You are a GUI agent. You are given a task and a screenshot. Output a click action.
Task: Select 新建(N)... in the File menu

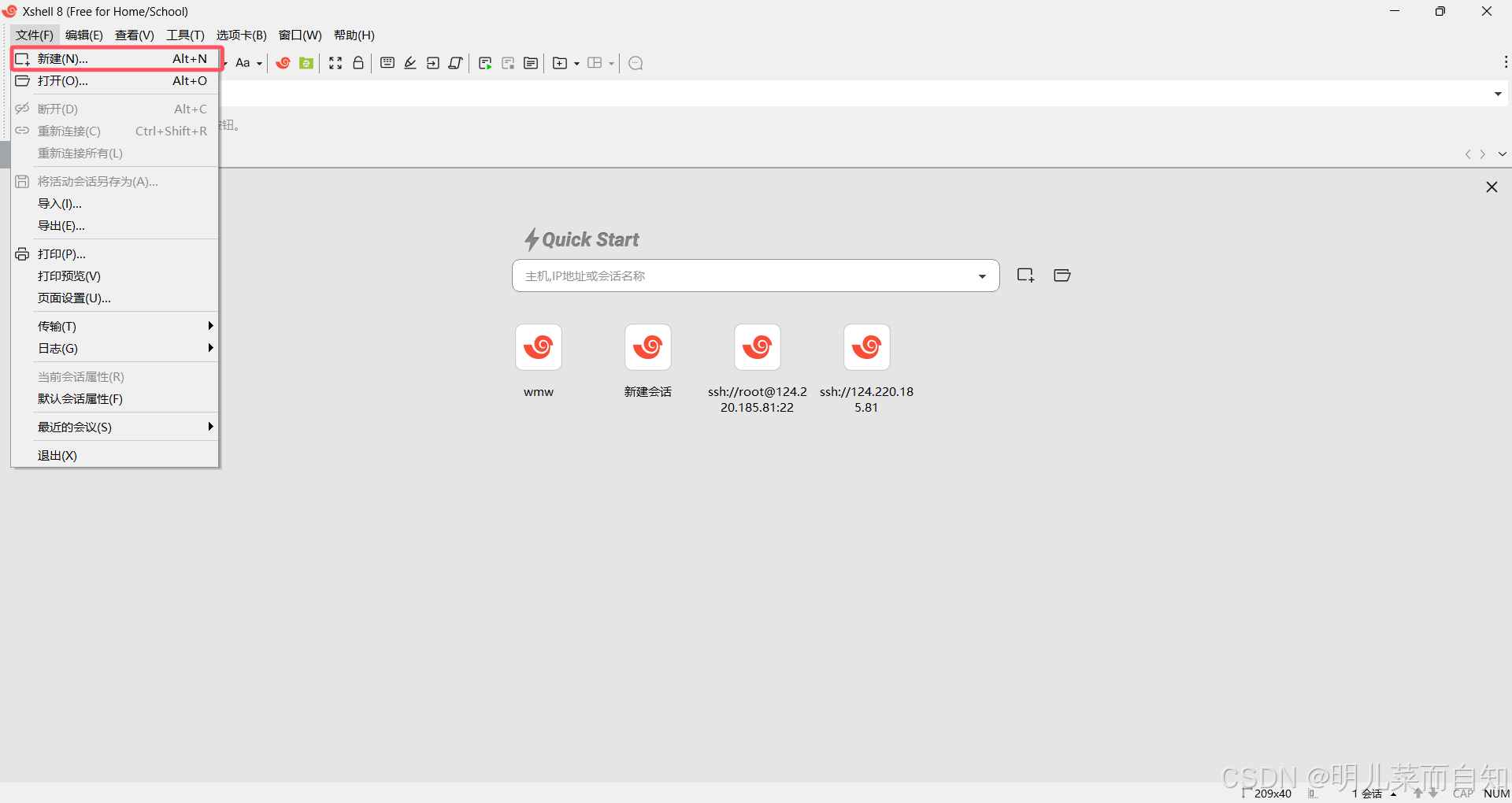115,59
